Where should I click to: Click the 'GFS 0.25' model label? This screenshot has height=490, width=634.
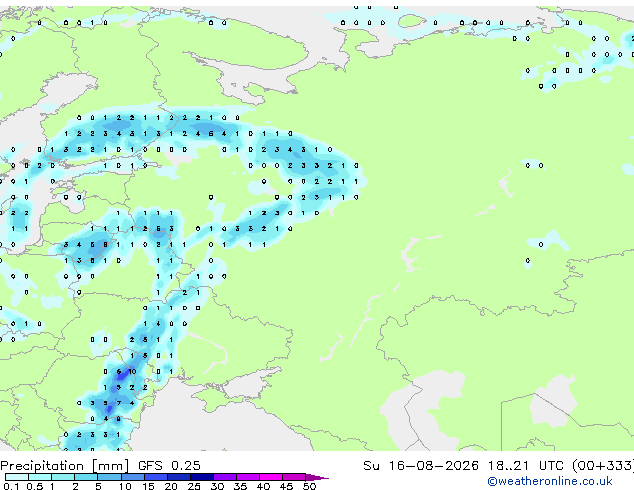(x=169, y=466)
